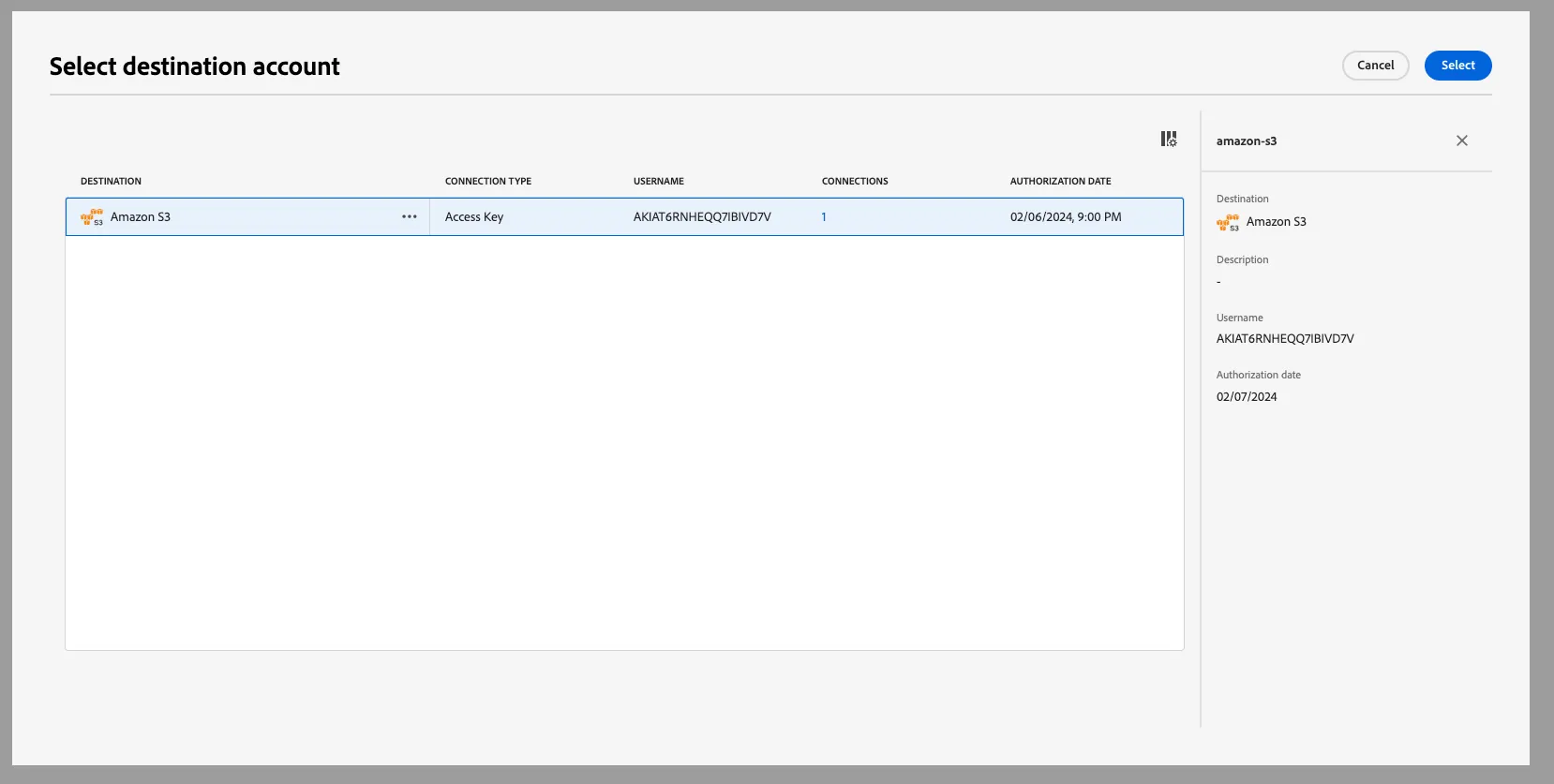Select the Amazon S3 destination name in the table

(x=141, y=216)
